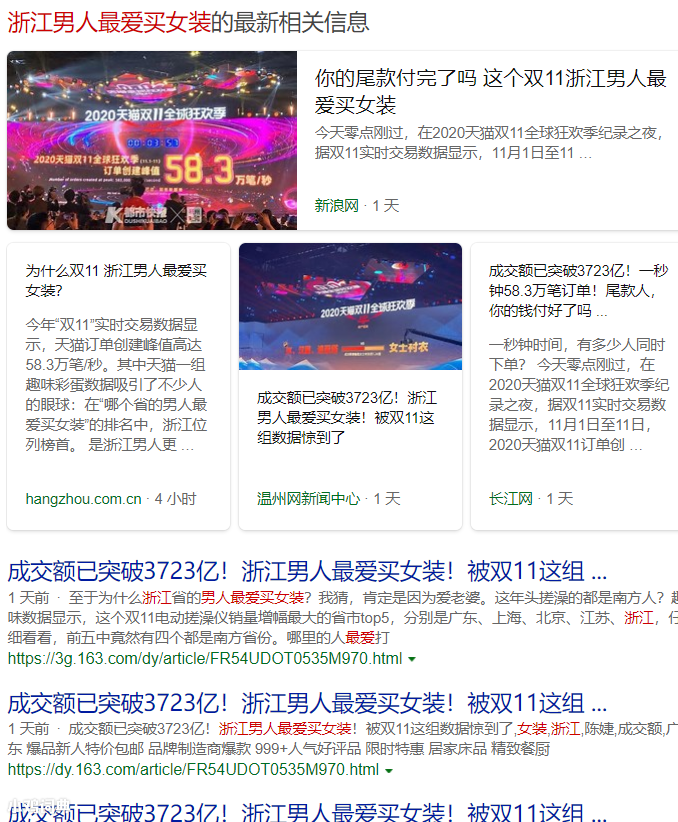Click hangzhou.com.cn source link

pyautogui.click(x=83, y=499)
